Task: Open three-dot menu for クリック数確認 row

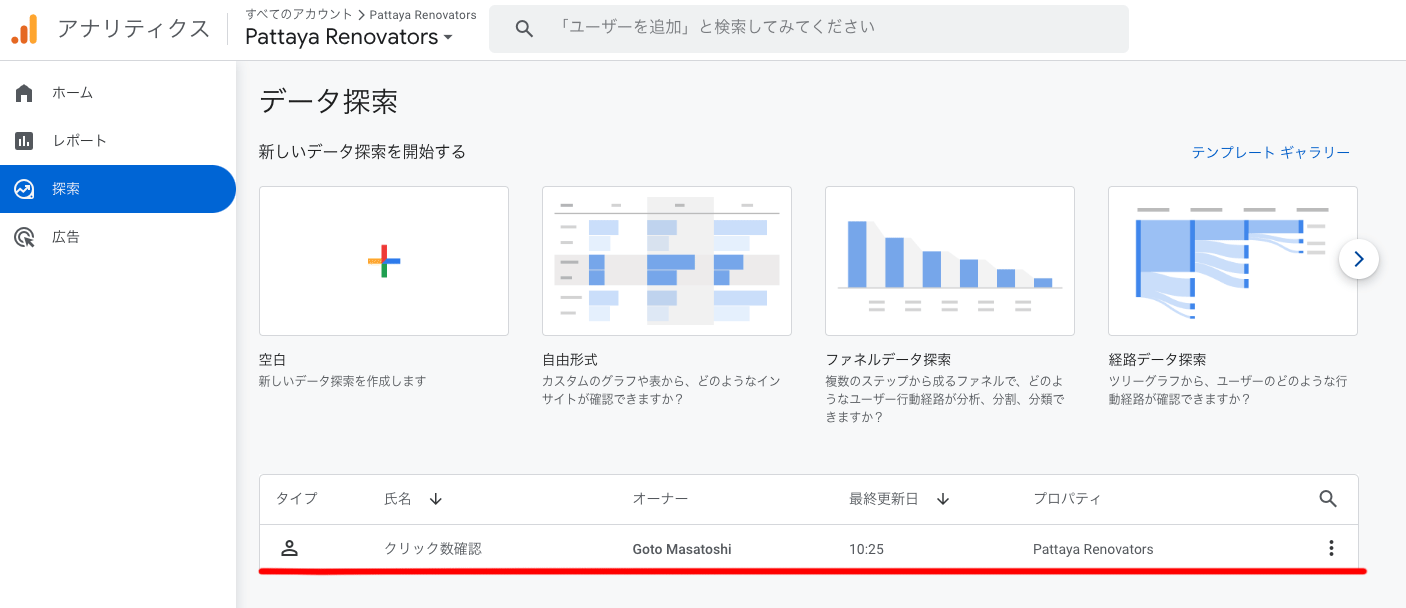Action: pos(1330,548)
